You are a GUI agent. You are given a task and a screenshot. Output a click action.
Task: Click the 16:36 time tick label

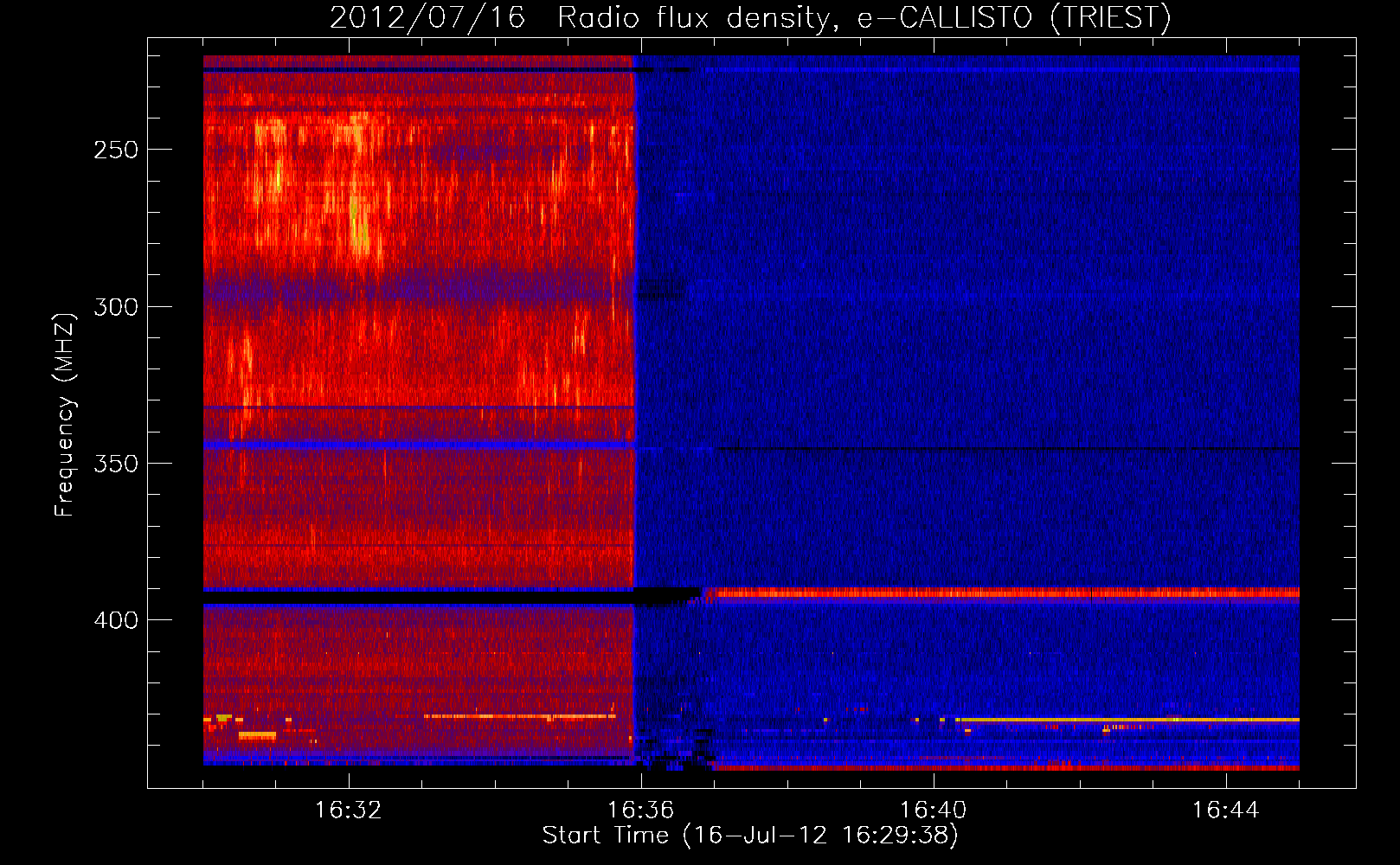(640, 811)
